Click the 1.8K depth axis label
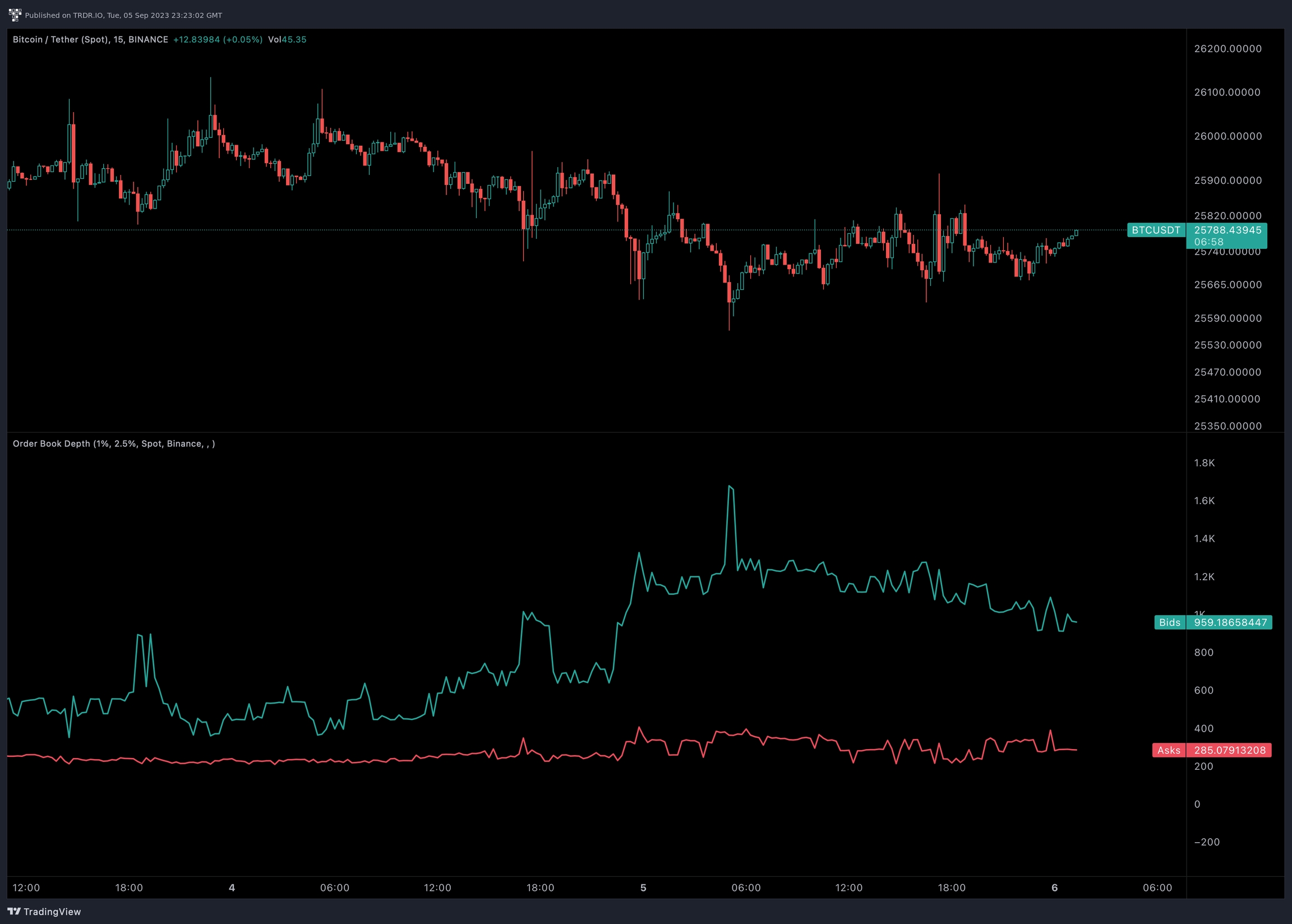Viewport: 1292px width, 924px height. point(1204,463)
